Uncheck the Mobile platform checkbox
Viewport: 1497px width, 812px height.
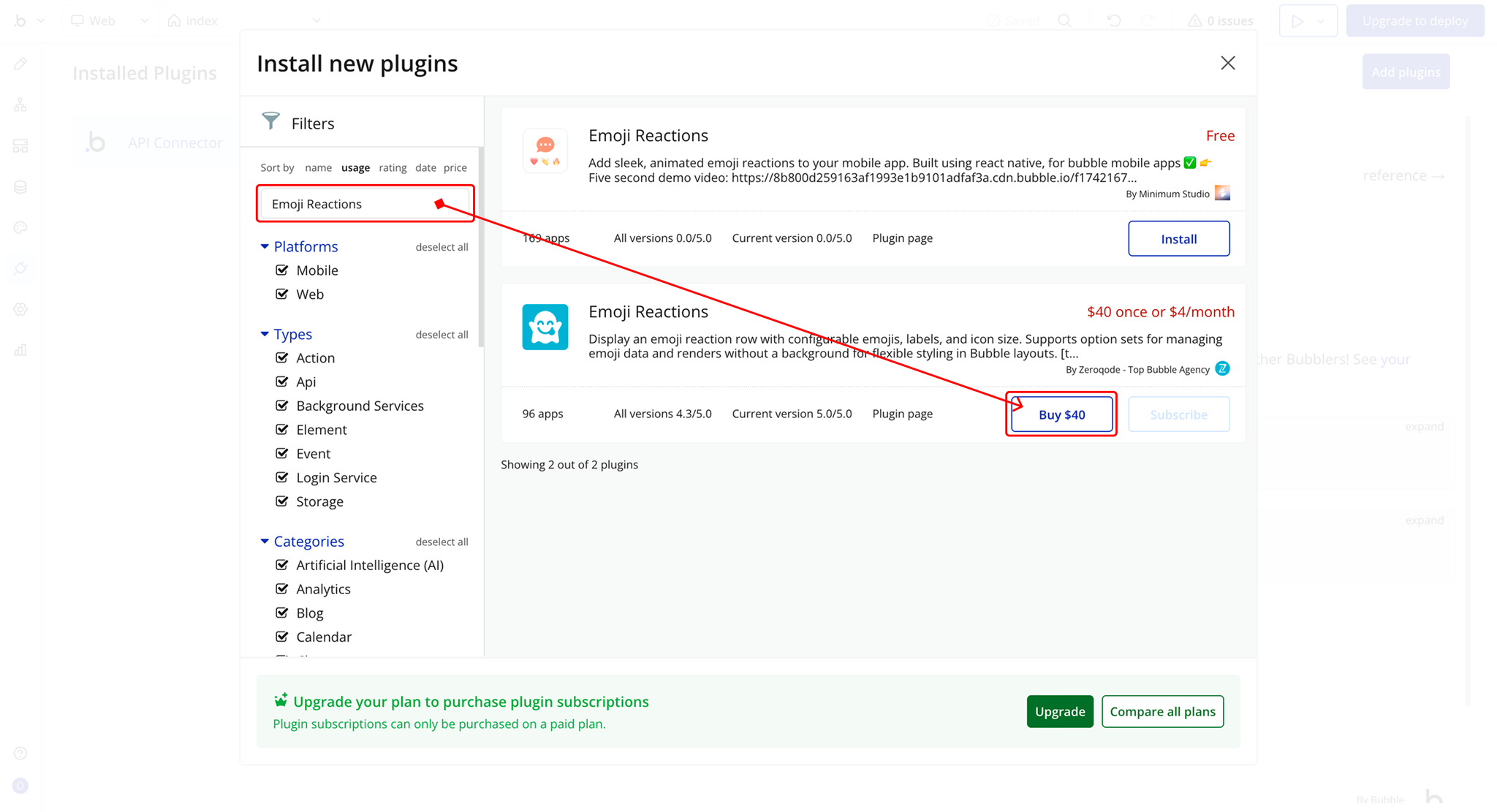click(282, 270)
